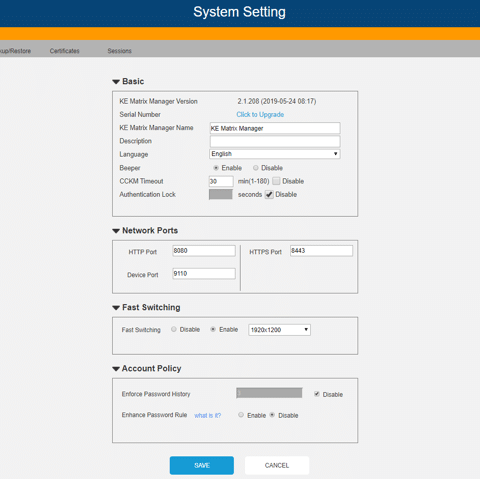Enable the Enhance Password Rule option

[x=241, y=415]
